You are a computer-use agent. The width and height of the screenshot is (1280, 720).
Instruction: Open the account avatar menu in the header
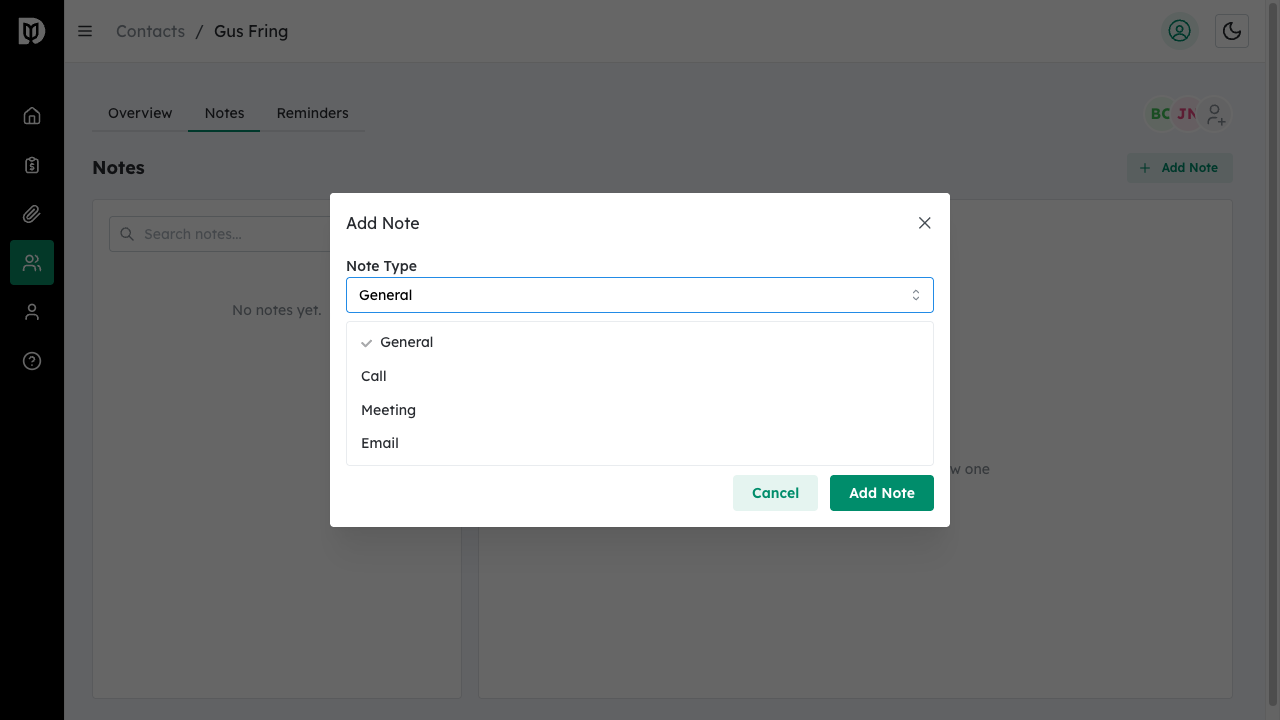coord(1179,31)
